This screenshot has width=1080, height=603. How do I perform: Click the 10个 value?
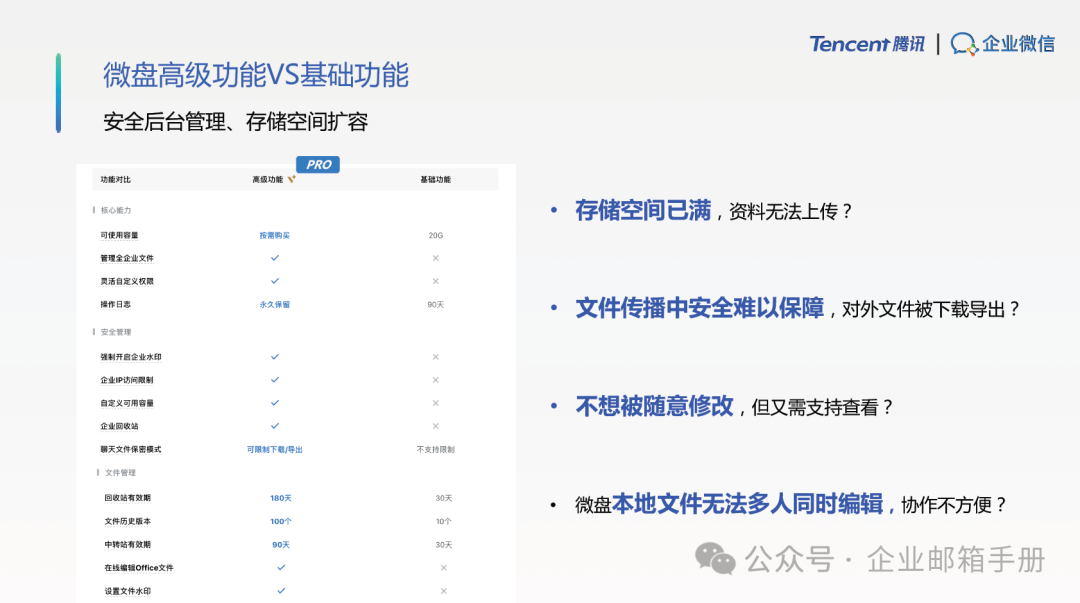pos(444,522)
